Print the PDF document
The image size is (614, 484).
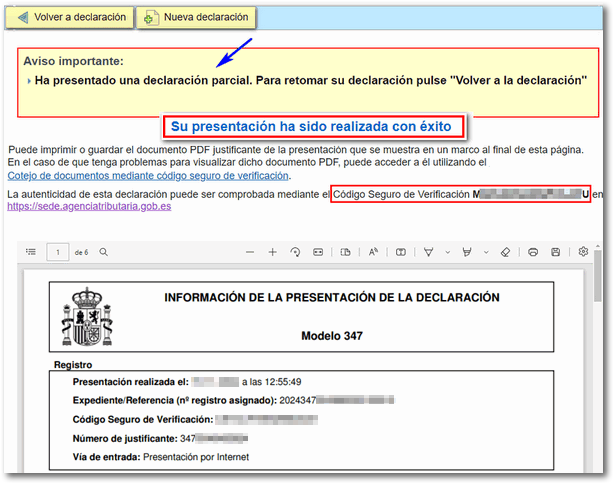(x=533, y=252)
